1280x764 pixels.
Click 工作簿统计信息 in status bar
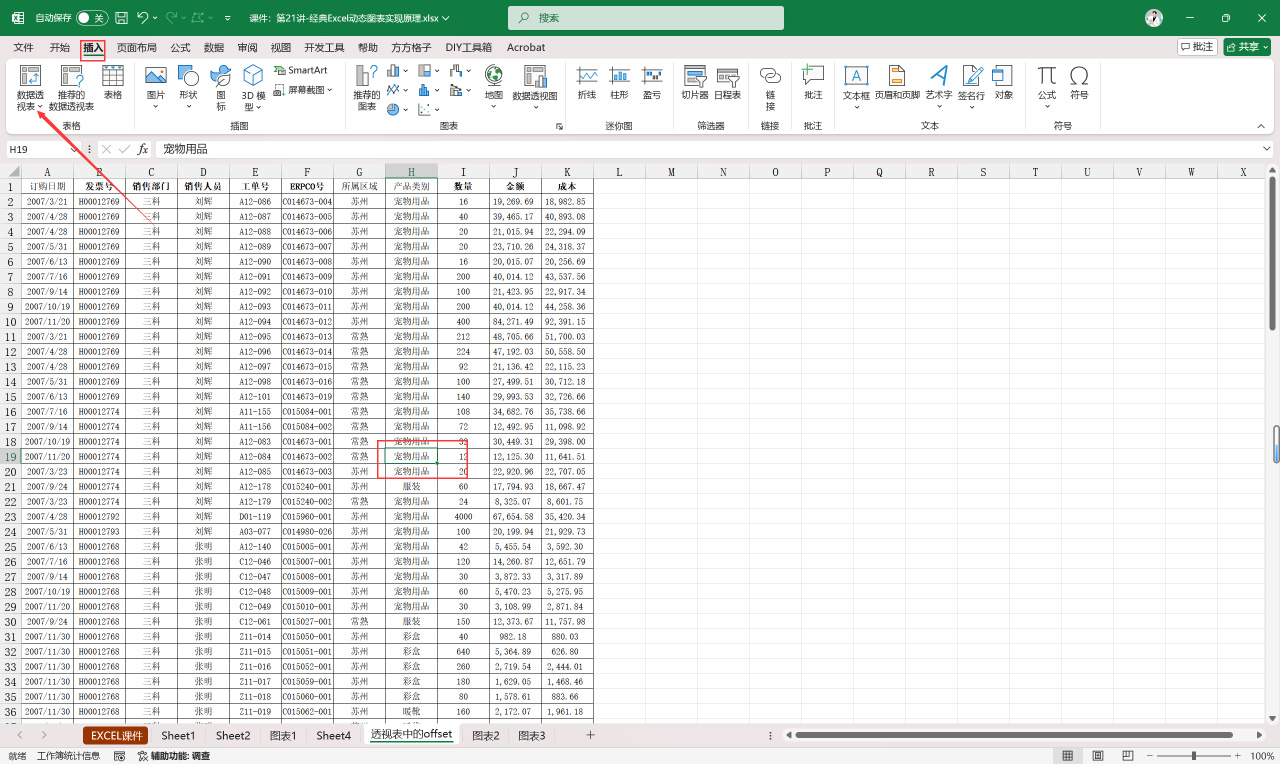coord(68,756)
